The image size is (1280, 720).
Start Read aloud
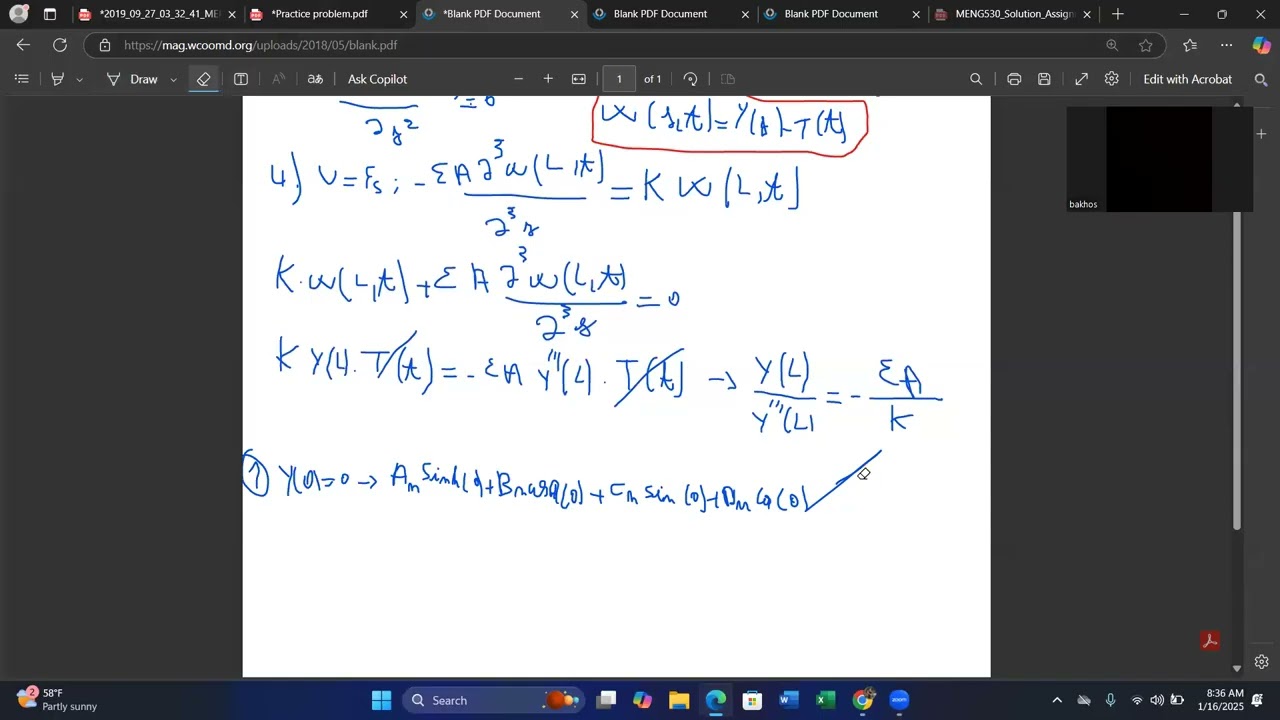[x=279, y=79]
